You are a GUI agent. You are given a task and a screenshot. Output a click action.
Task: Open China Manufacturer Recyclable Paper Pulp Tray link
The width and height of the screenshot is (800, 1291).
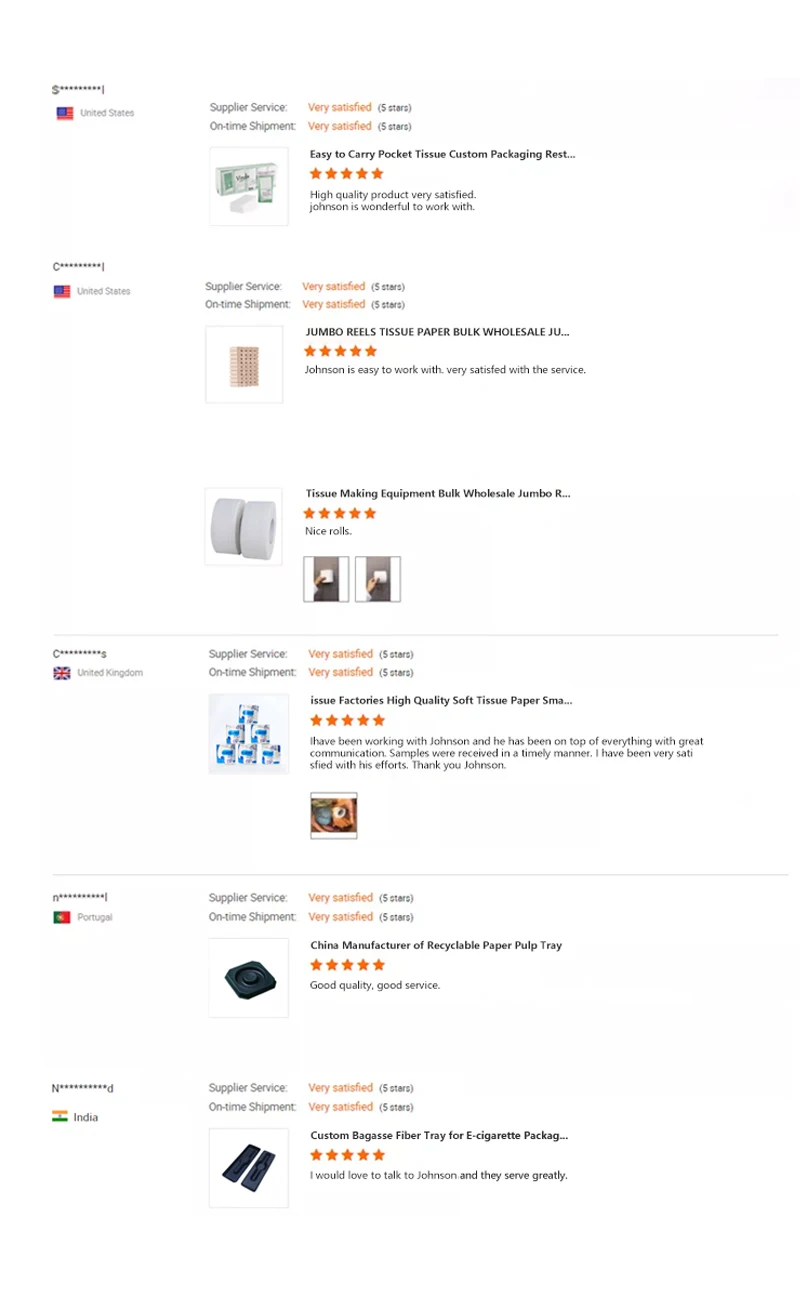pos(436,945)
